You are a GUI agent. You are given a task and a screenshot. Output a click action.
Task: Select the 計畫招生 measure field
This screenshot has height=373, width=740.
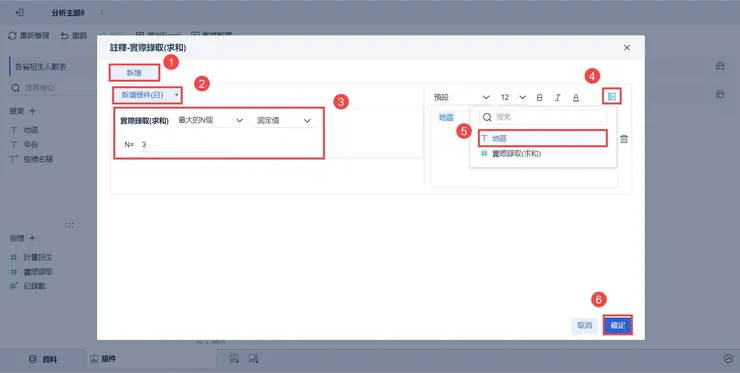(38, 257)
